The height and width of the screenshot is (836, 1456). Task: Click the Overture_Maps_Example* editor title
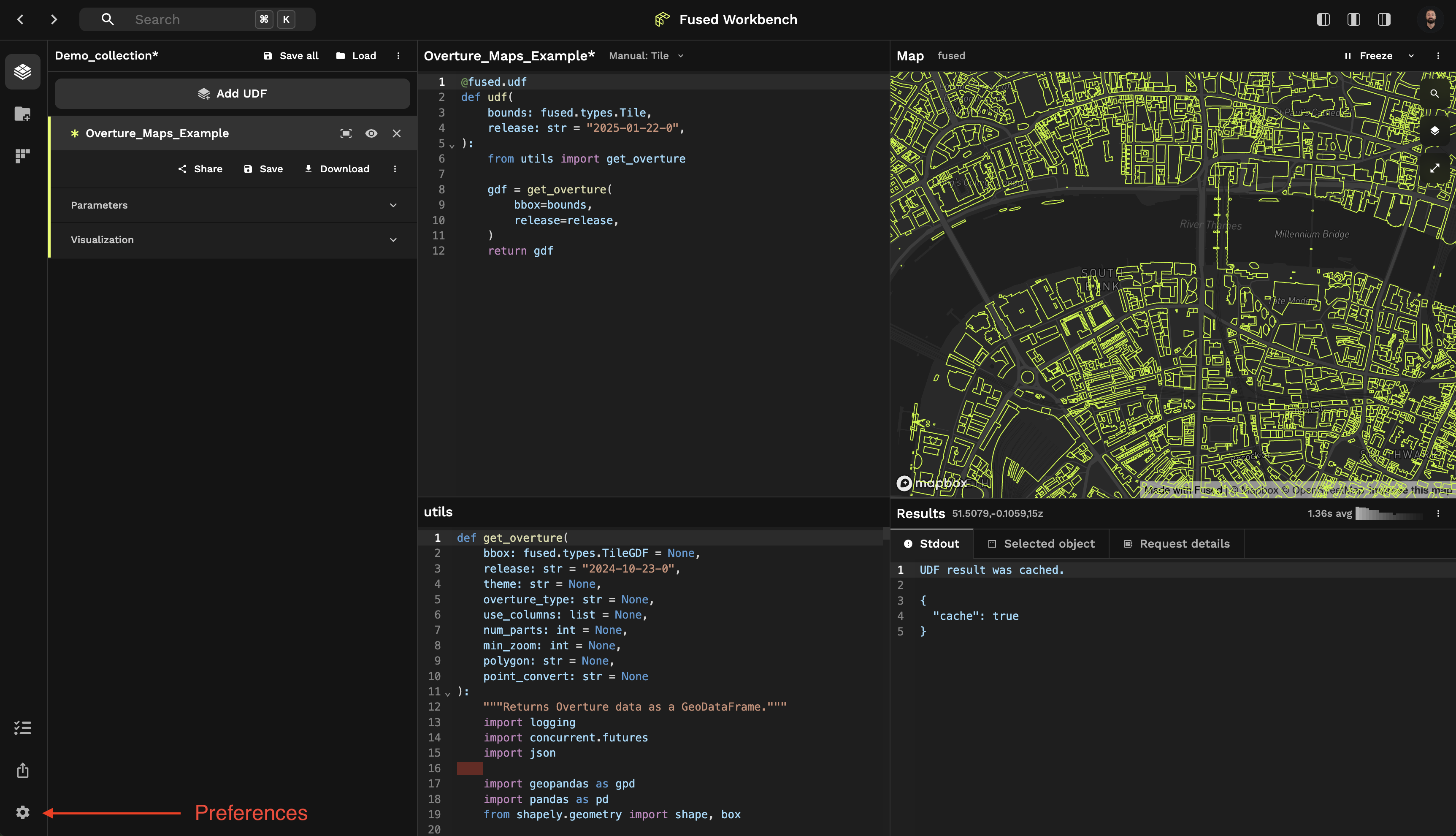509,56
